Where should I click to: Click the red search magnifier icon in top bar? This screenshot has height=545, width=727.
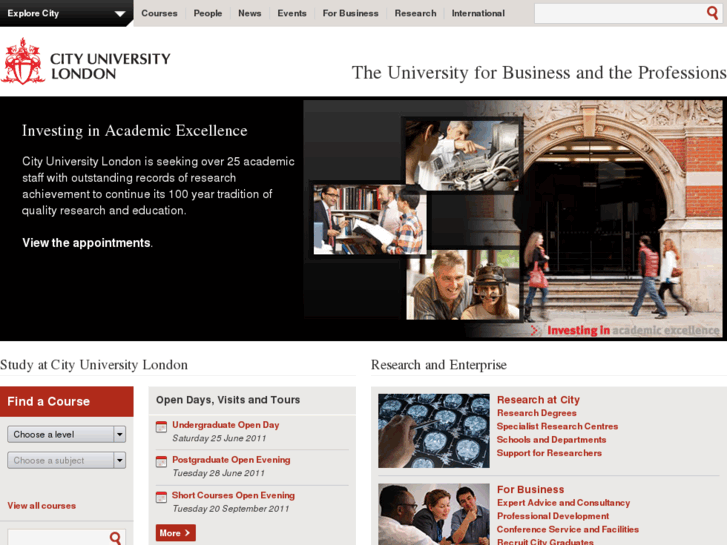click(712, 13)
